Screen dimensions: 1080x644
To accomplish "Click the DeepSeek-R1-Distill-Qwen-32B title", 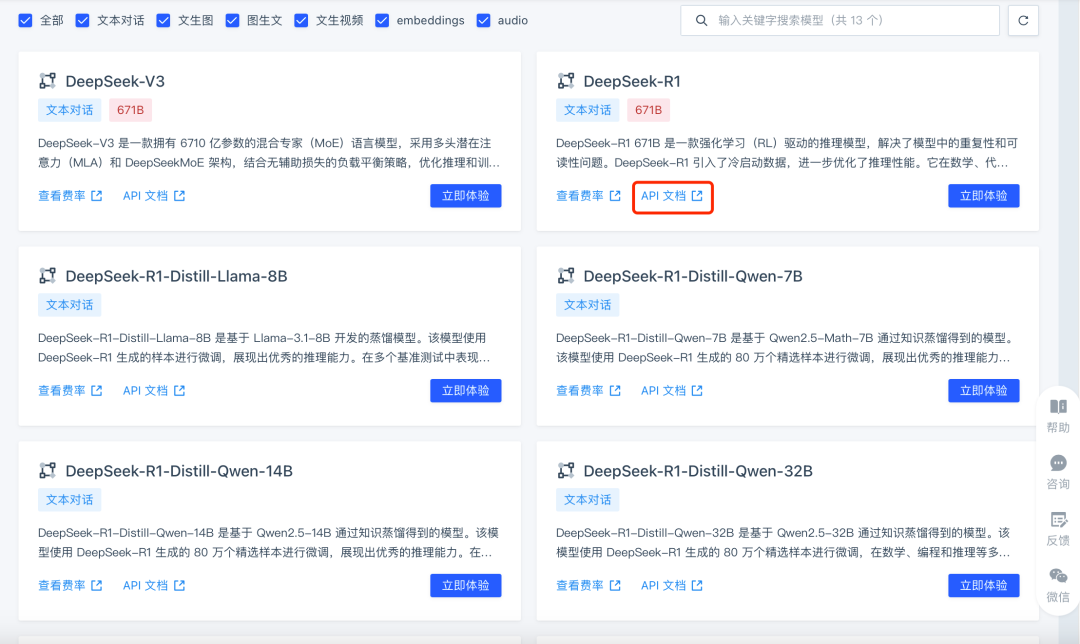I will pos(698,471).
